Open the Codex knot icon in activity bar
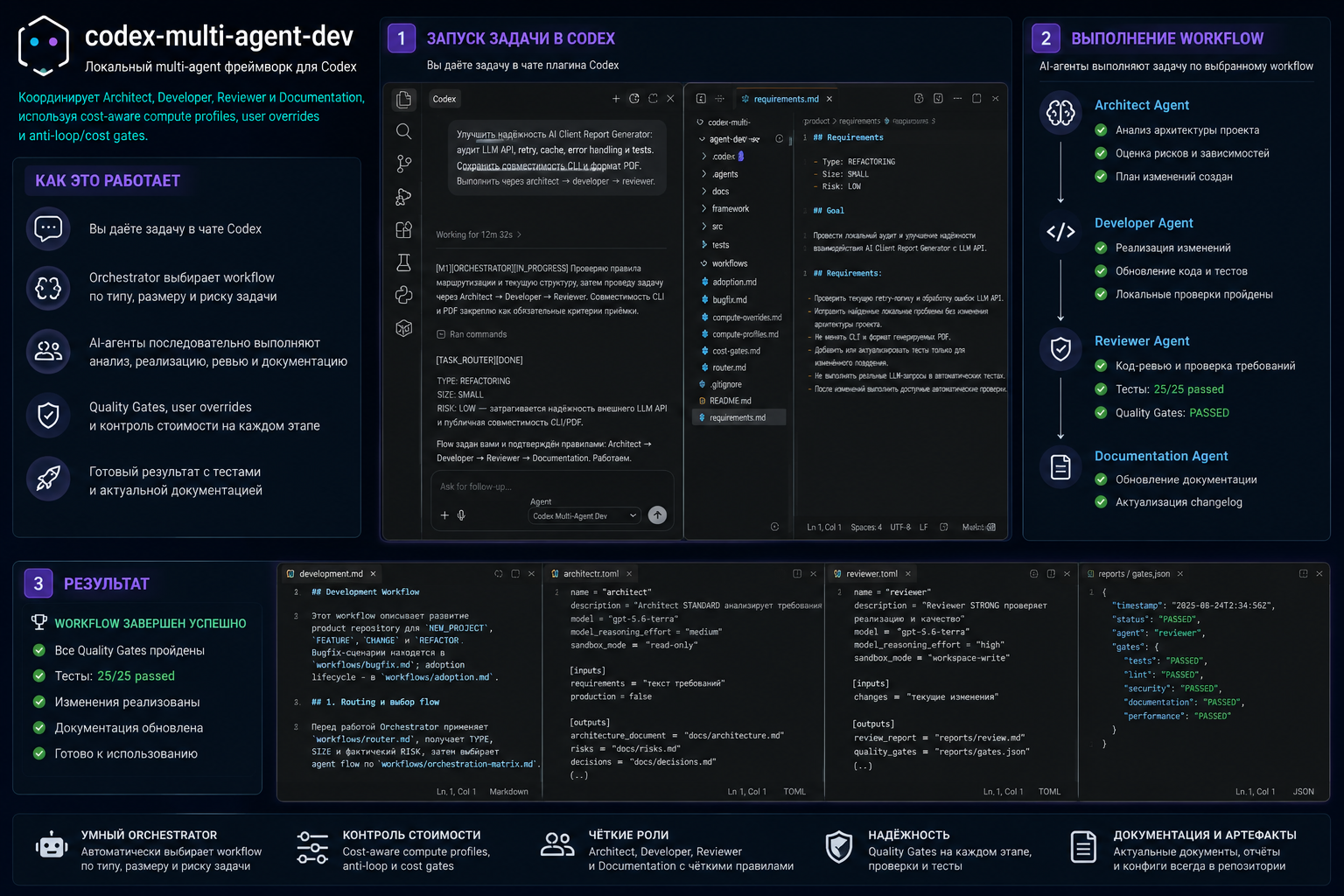 (403, 295)
